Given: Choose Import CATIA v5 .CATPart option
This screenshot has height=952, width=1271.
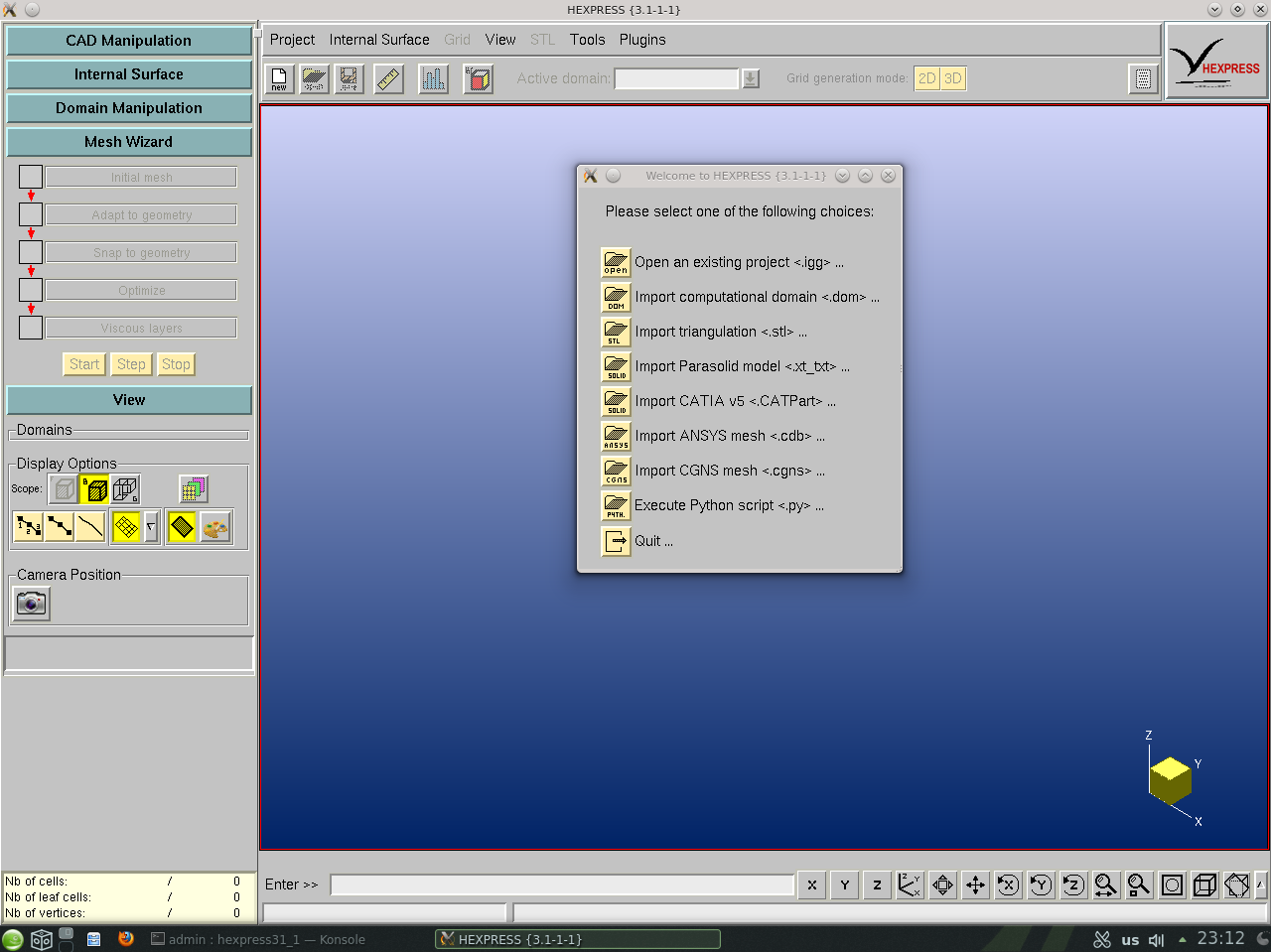Looking at the screenshot, I should [x=719, y=401].
